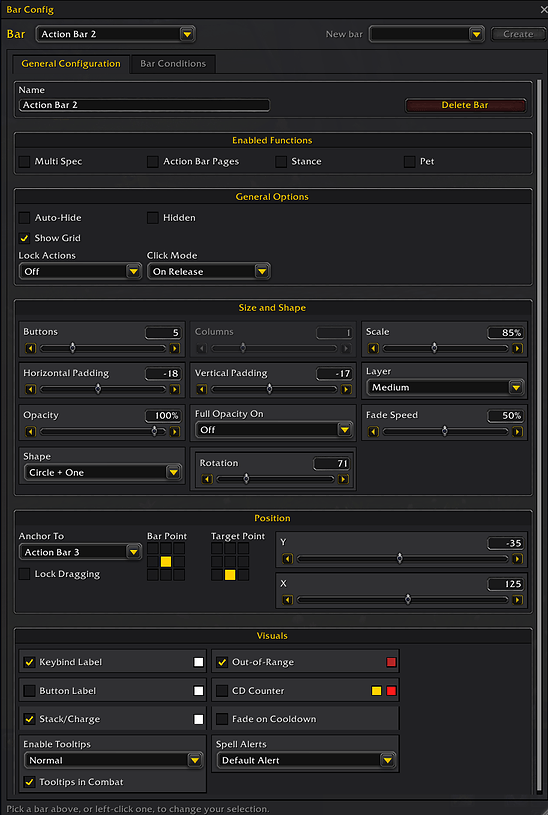Image resolution: width=548 pixels, height=815 pixels.
Task: Open Out-of-Range red color swatch
Action: click(392, 662)
